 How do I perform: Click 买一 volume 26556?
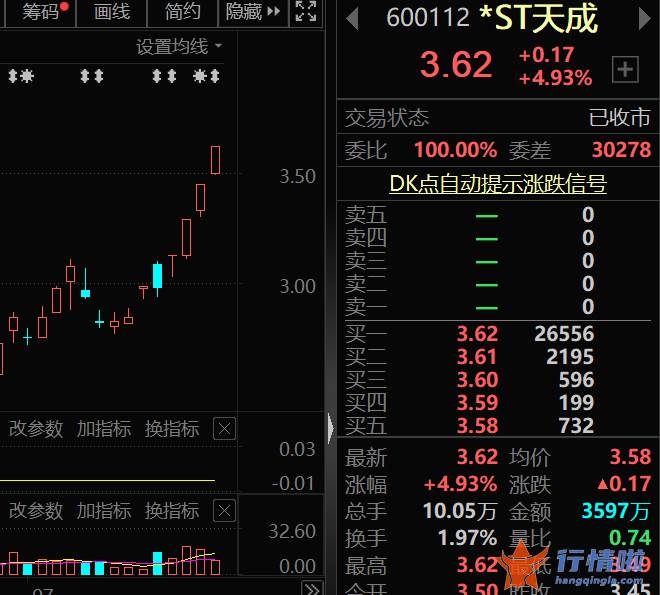click(564, 334)
